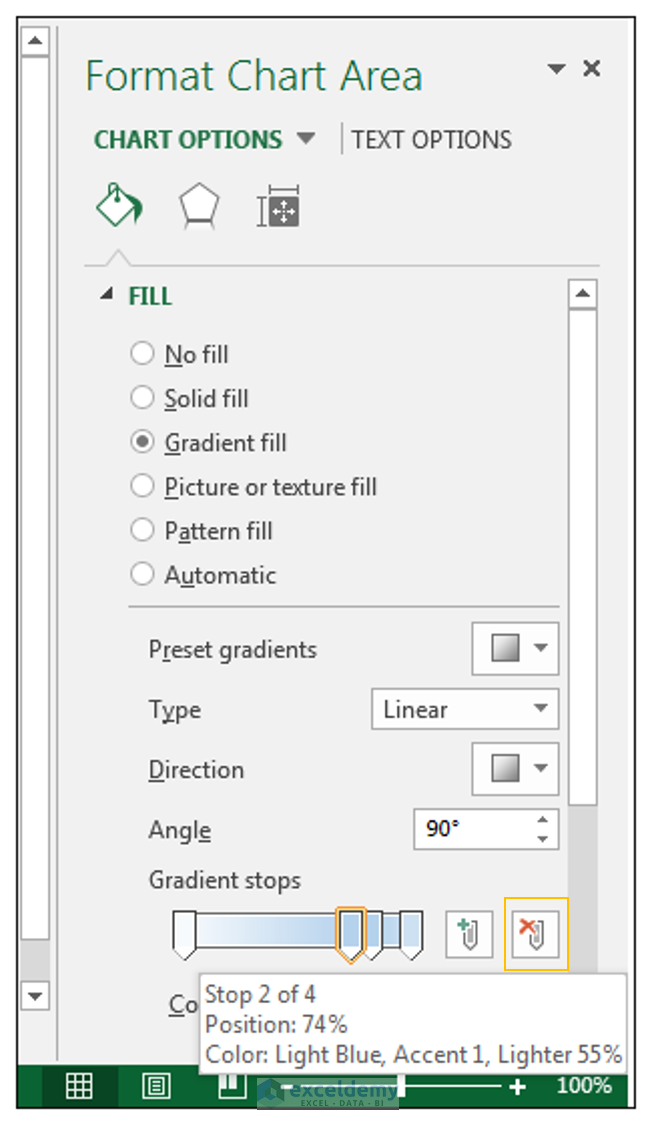This screenshot has height=1125, width=656.
Task: Select the No fill radio option
Action: 143,354
